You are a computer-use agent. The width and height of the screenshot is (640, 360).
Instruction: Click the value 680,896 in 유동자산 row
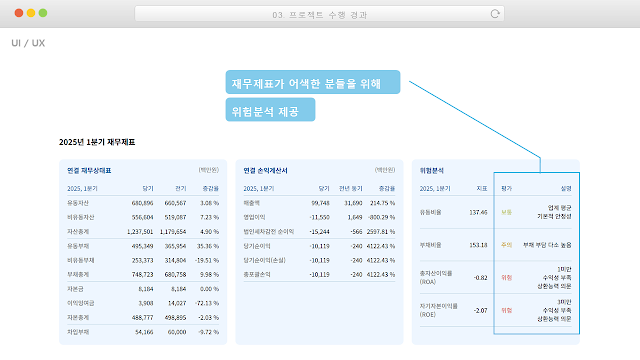[142, 203]
